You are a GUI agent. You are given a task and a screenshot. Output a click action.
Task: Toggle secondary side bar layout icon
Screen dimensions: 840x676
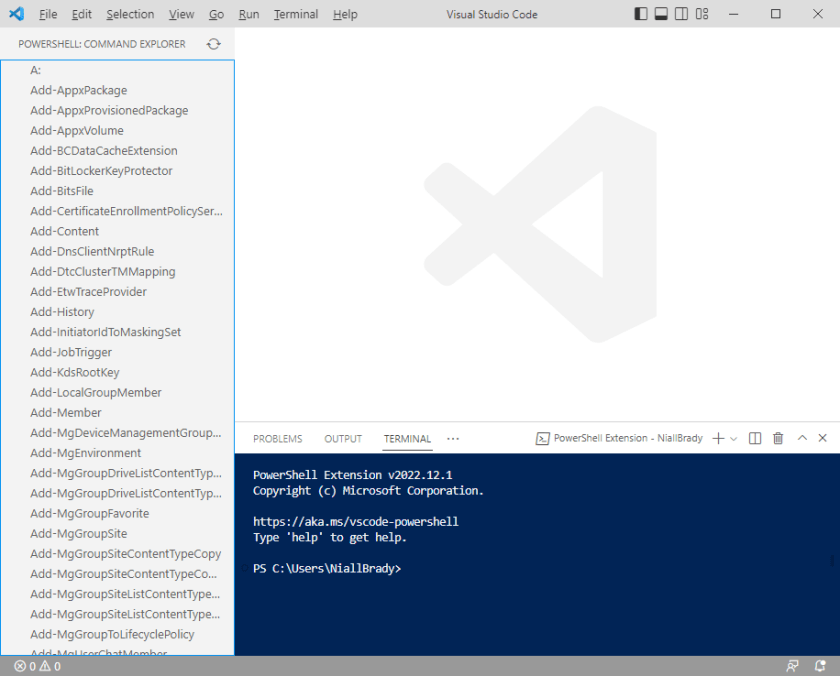point(681,14)
